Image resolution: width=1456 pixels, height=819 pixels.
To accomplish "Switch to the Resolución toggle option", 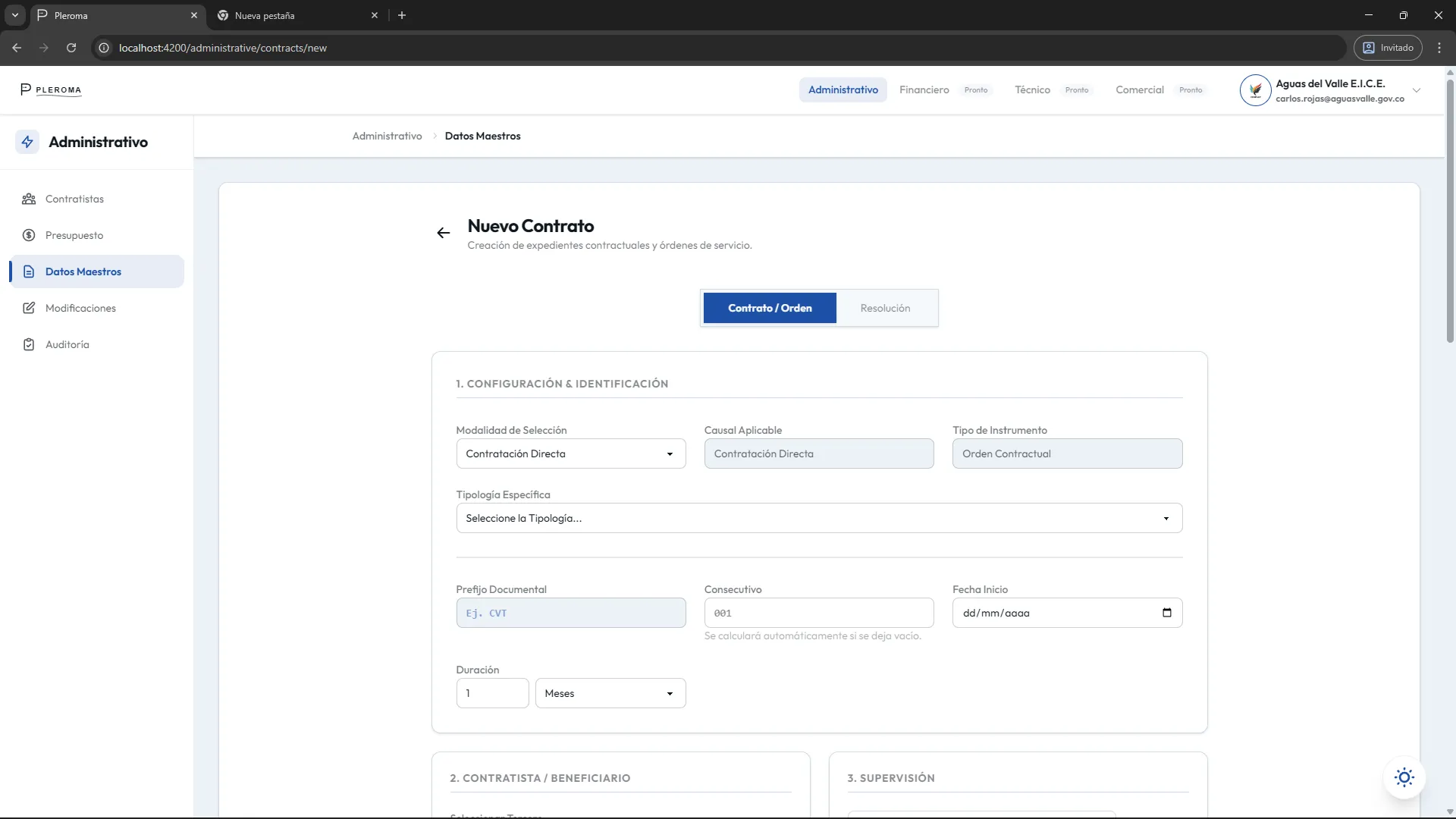I will (885, 308).
